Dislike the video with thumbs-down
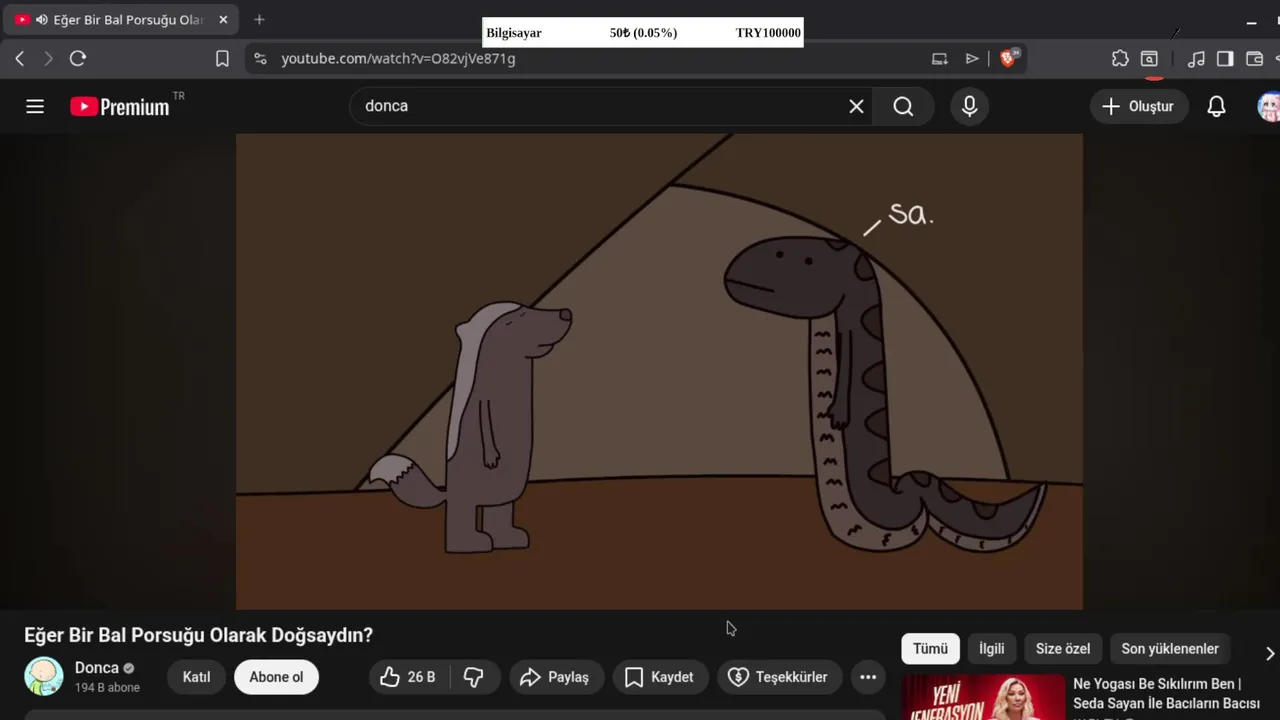The height and width of the screenshot is (720, 1280). click(x=474, y=677)
